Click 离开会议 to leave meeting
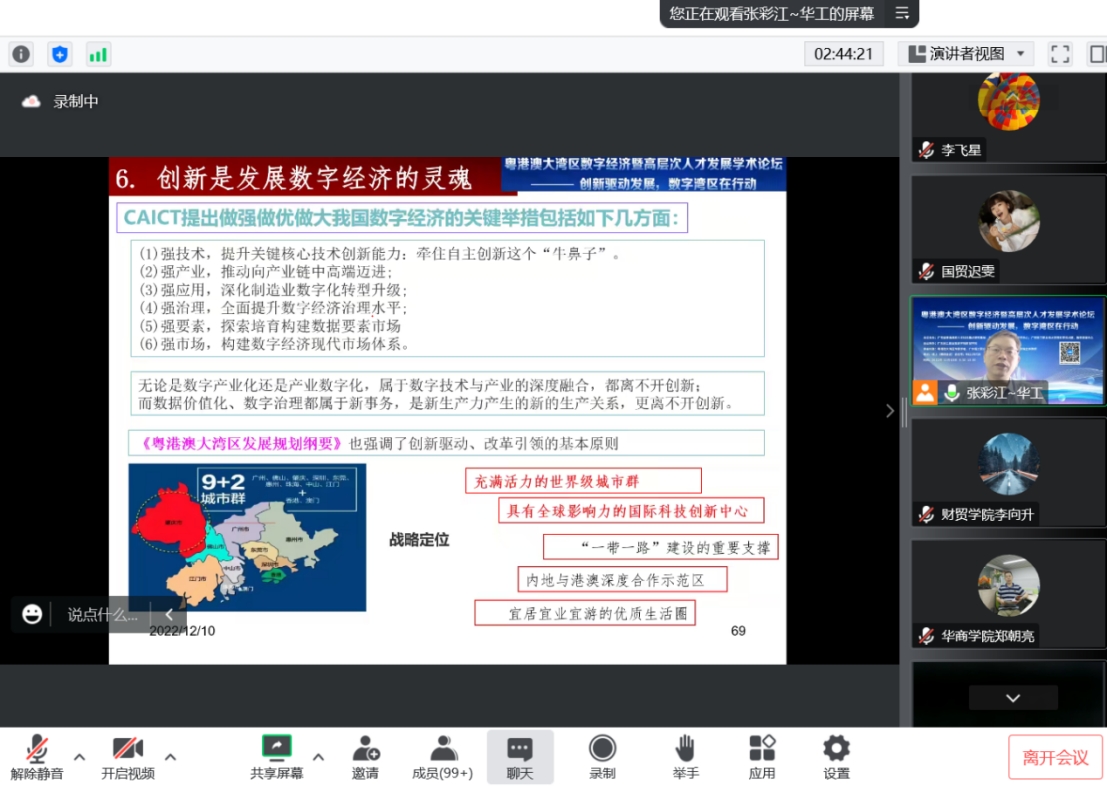This screenshot has height=787, width=1107. point(1055,757)
